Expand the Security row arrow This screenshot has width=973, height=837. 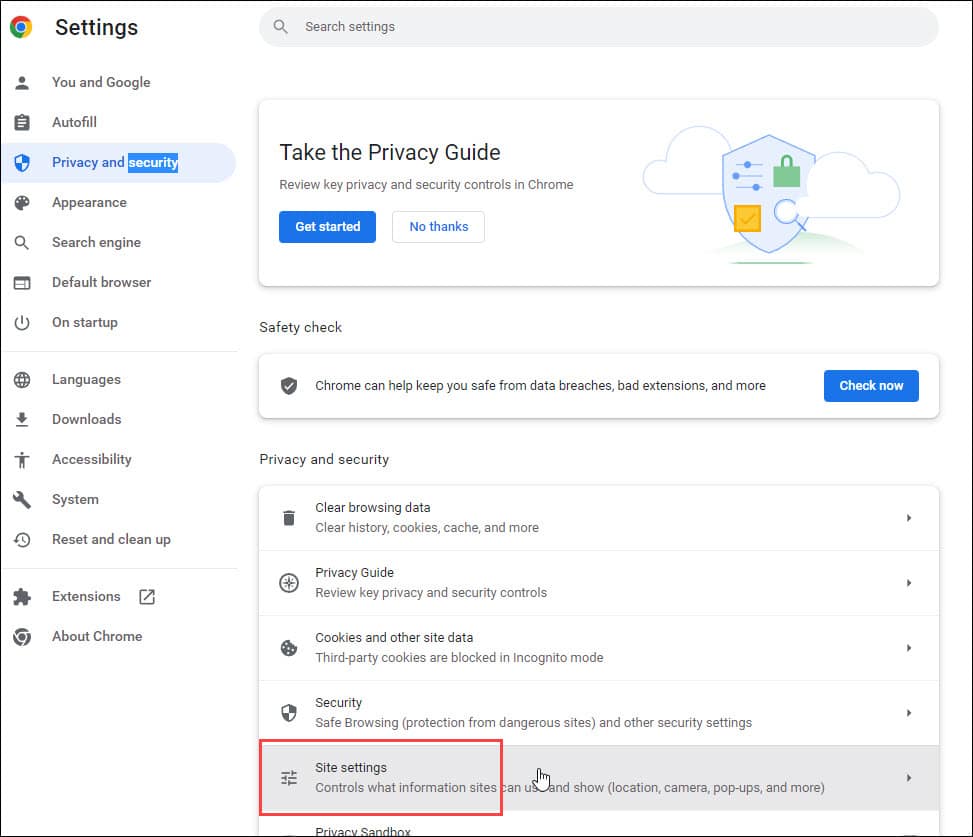tap(908, 713)
